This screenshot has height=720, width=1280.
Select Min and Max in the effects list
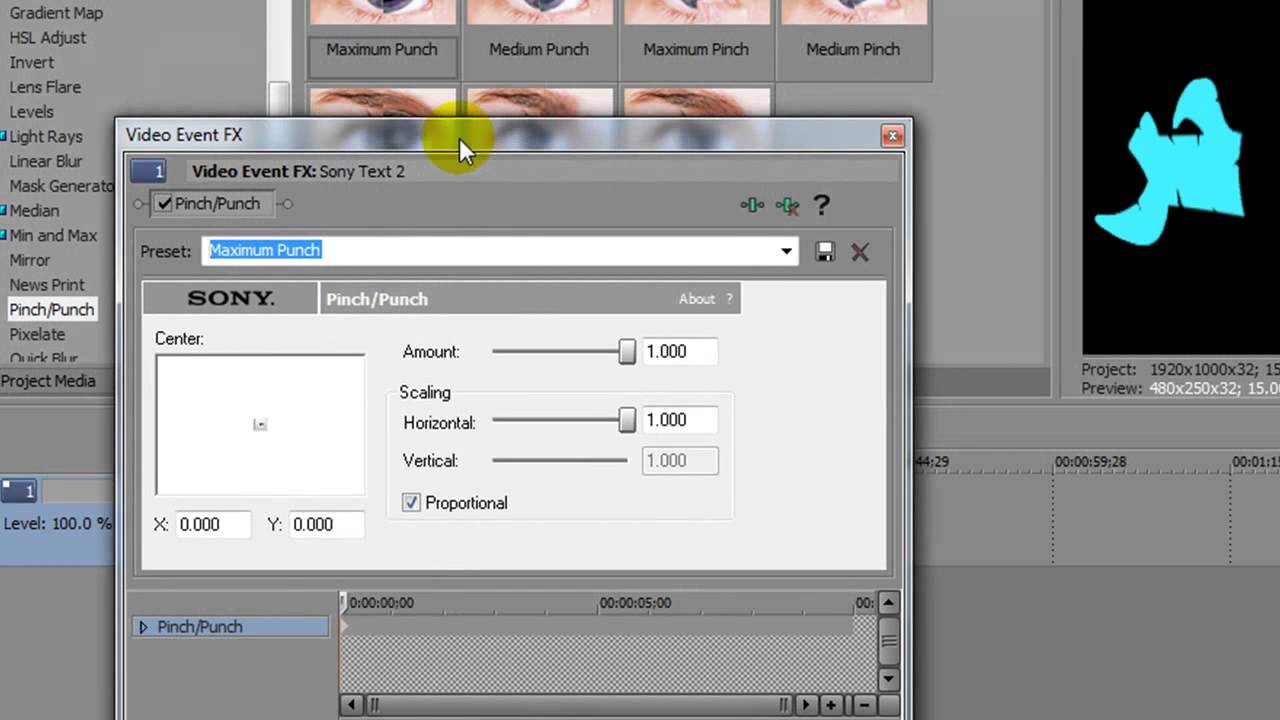pyautogui.click(x=53, y=236)
